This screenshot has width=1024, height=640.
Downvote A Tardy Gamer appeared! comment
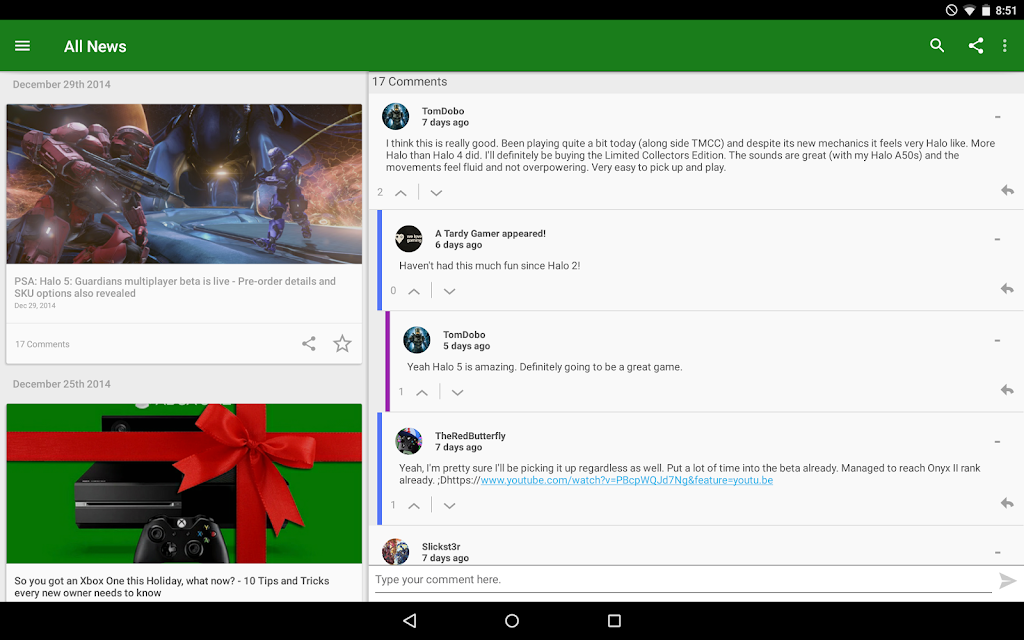[449, 291]
